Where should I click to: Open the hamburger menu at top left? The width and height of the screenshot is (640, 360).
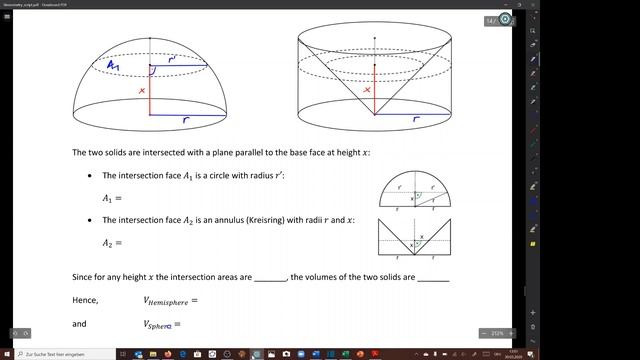tap(7, 16)
